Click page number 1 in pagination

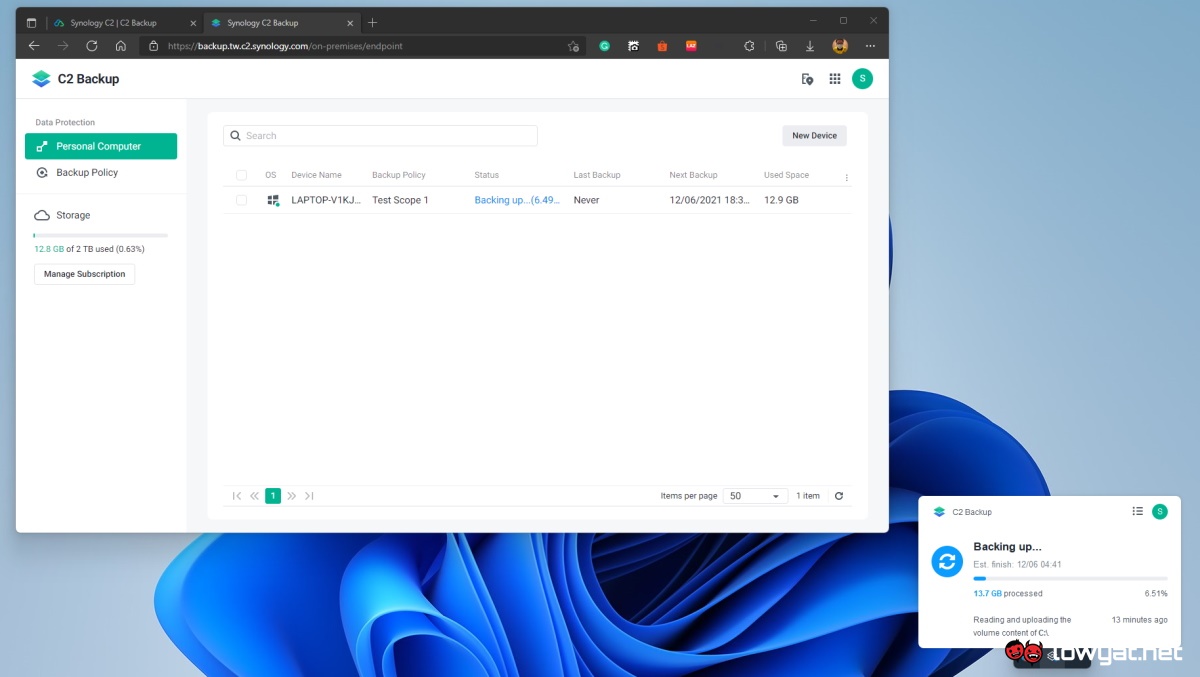tap(273, 496)
